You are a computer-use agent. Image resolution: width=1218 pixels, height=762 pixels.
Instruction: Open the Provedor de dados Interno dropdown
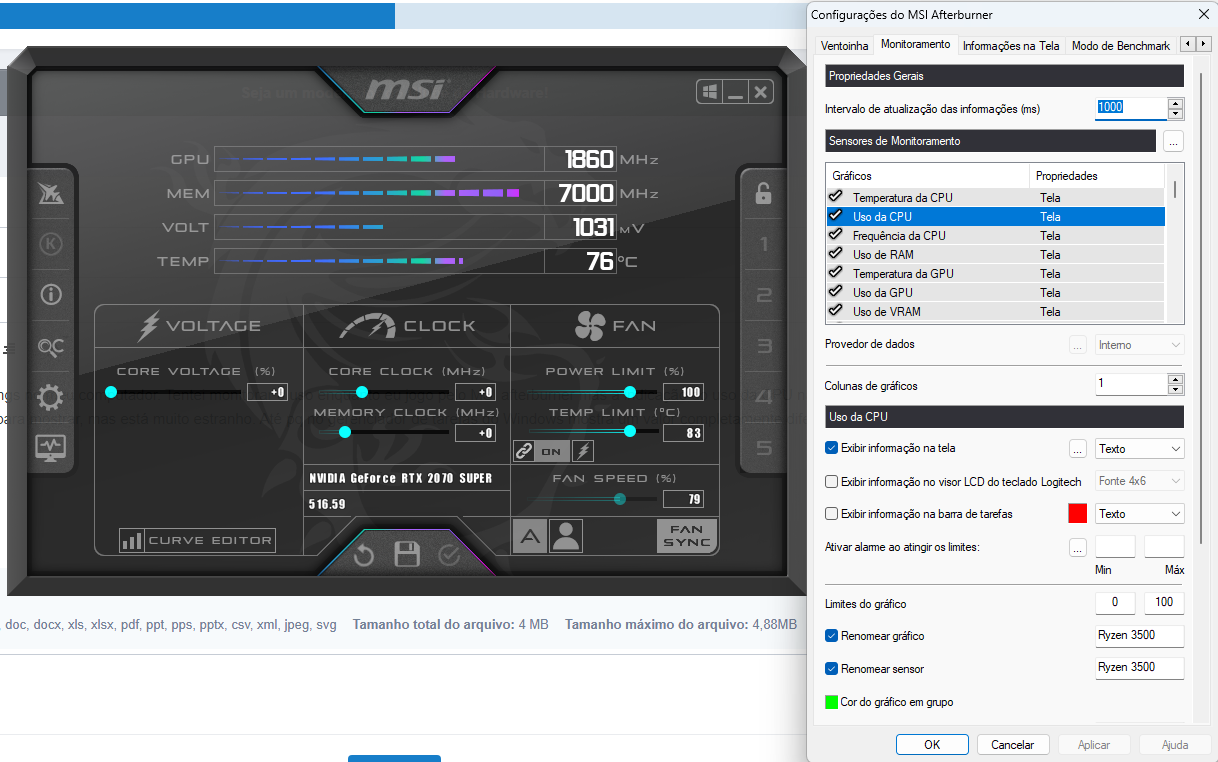pos(1140,345)
